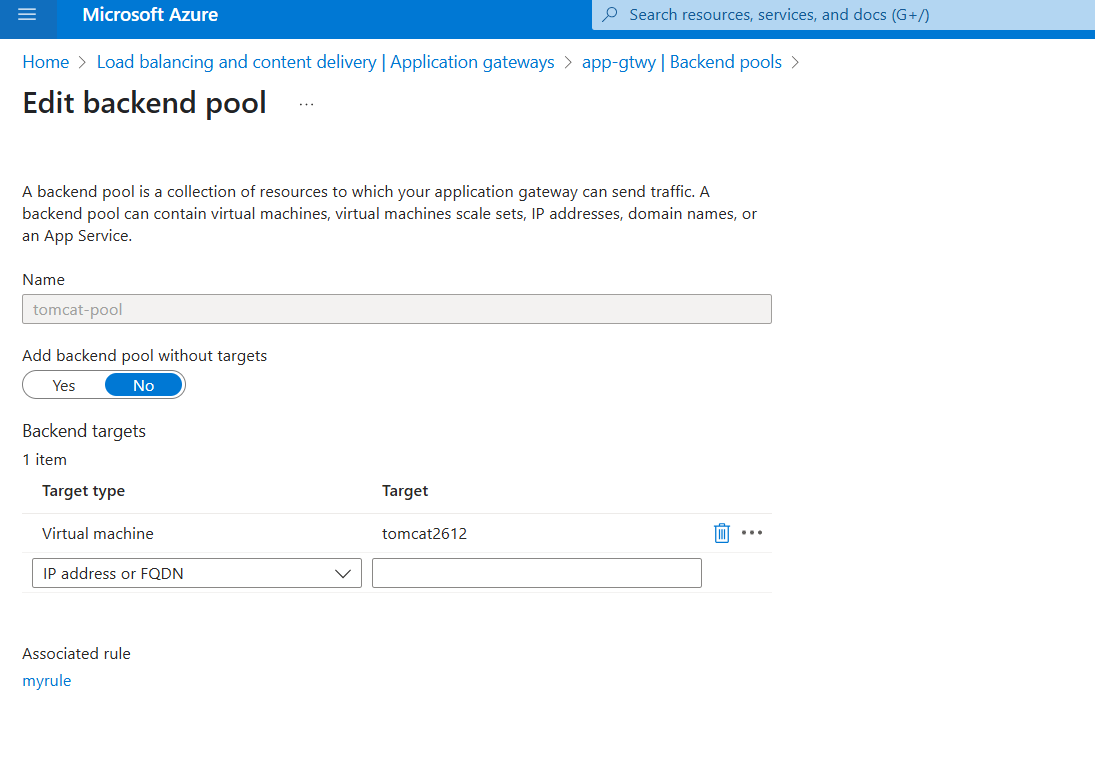
Task: Click the Microsoft Azure title
Action: [150, 15]
